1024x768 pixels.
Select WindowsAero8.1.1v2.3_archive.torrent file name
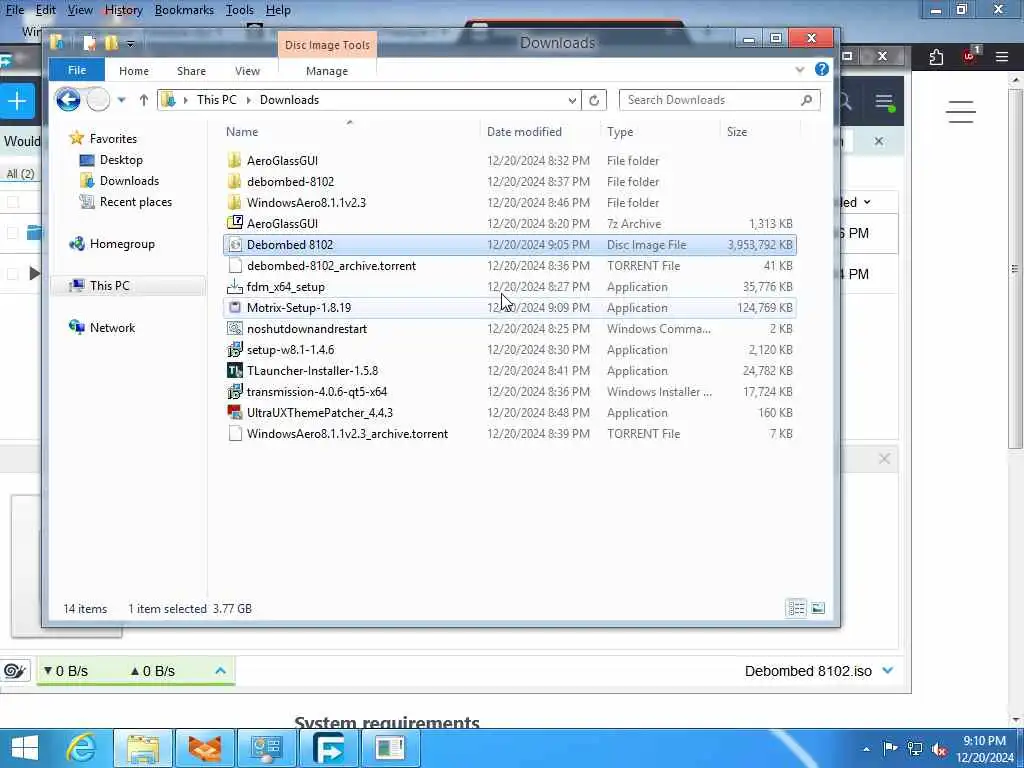(347, 434)
